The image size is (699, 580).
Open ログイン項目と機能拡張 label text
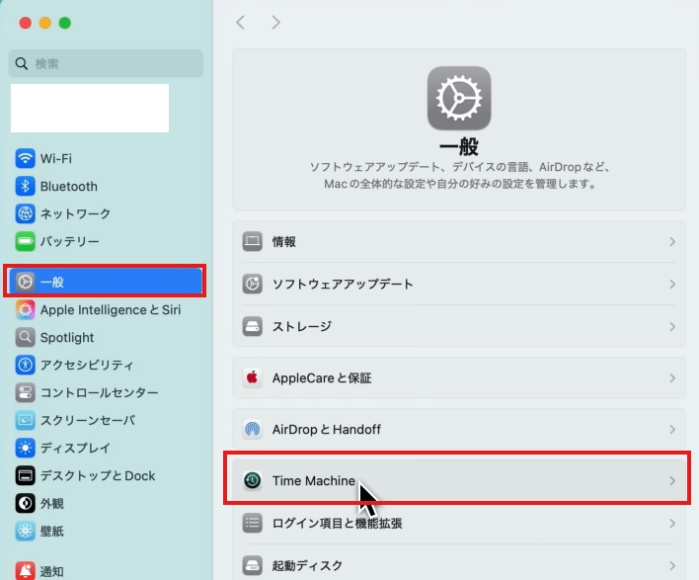337,523
